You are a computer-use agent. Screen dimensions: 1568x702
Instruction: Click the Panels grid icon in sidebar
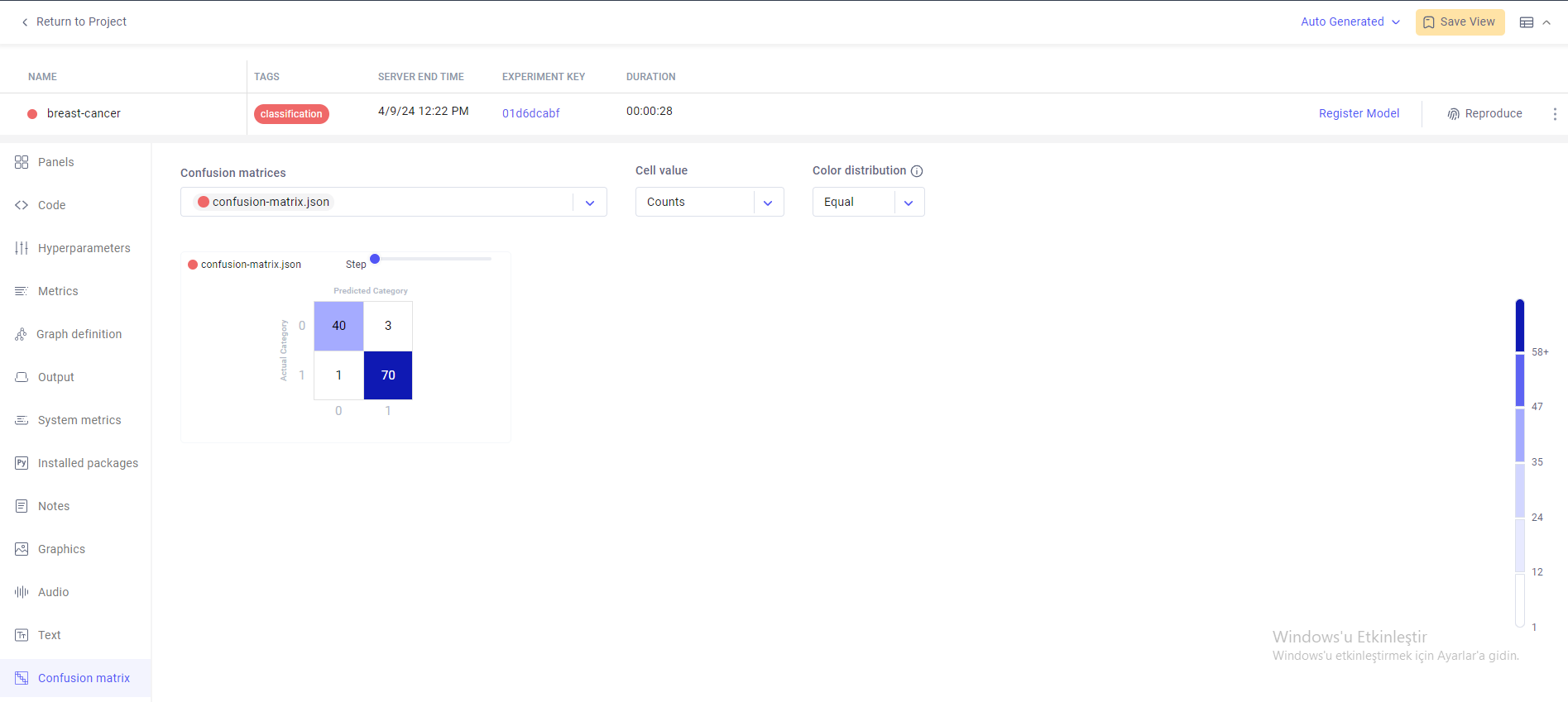click(22, 162)
